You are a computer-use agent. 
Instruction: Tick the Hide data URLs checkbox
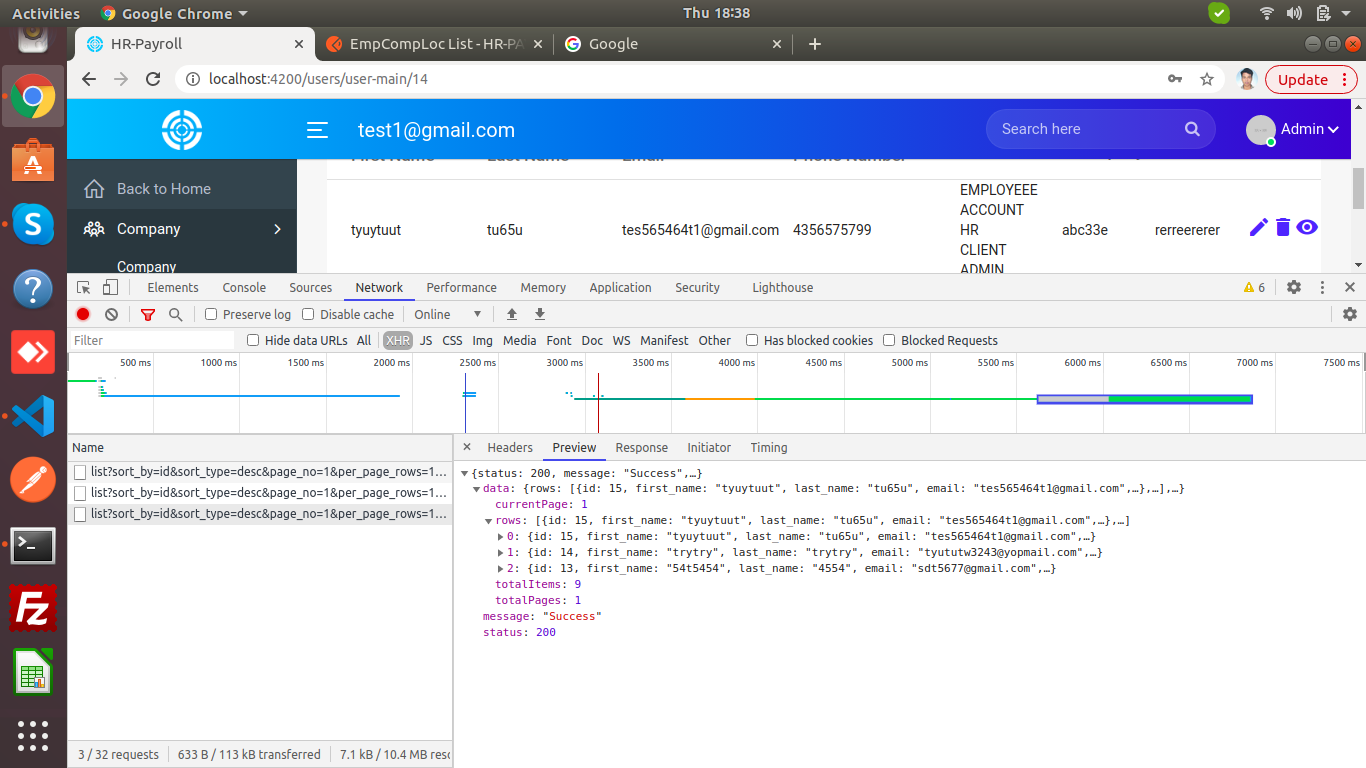point(253,340)
